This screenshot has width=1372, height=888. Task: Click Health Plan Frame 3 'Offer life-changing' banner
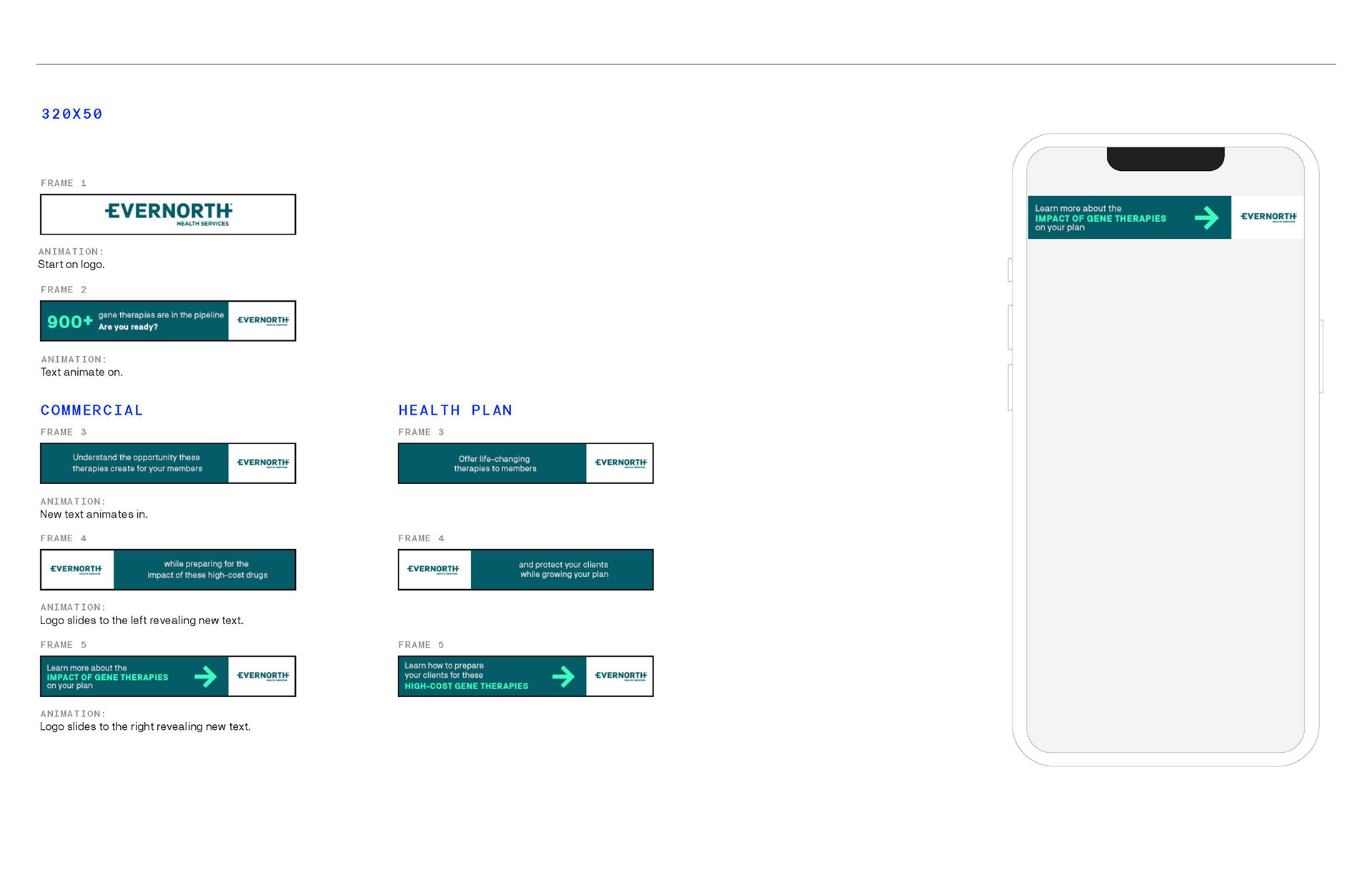pyautogui.click(x=526, y=463)
